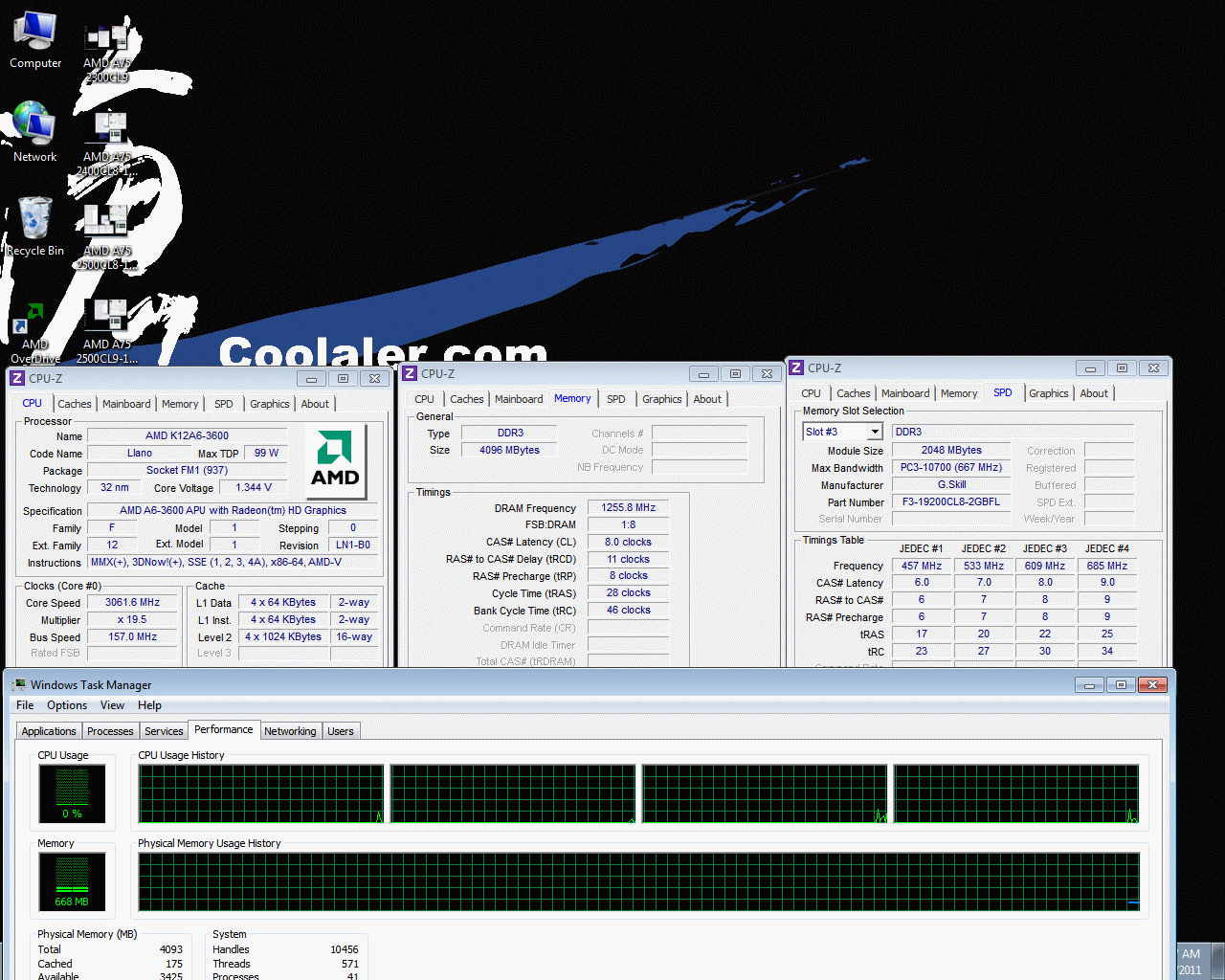
Task: Minimize the Windows Task Manager window
Action: 1088,685
